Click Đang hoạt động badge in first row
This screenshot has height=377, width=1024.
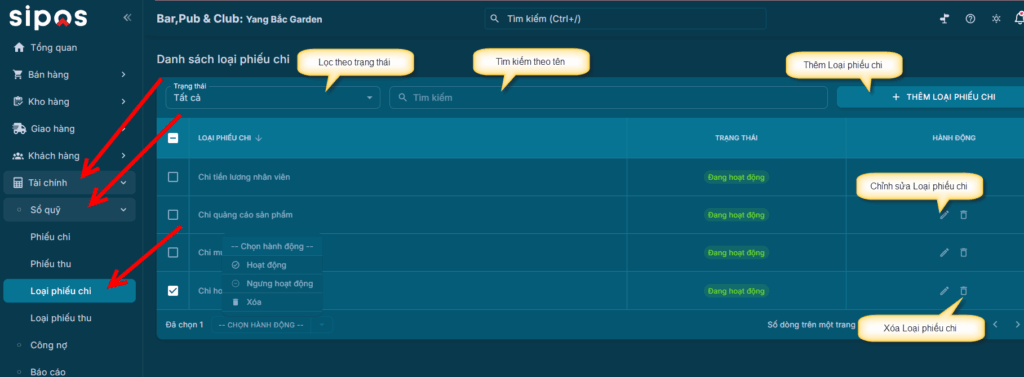[737, 177]
